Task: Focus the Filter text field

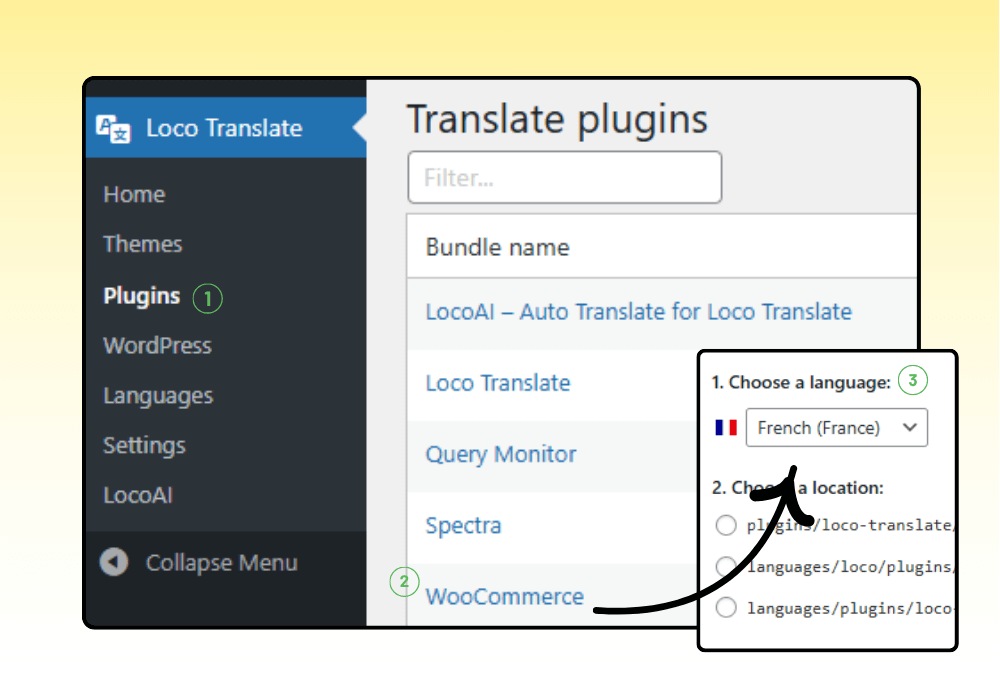Action: coord(564,177)
